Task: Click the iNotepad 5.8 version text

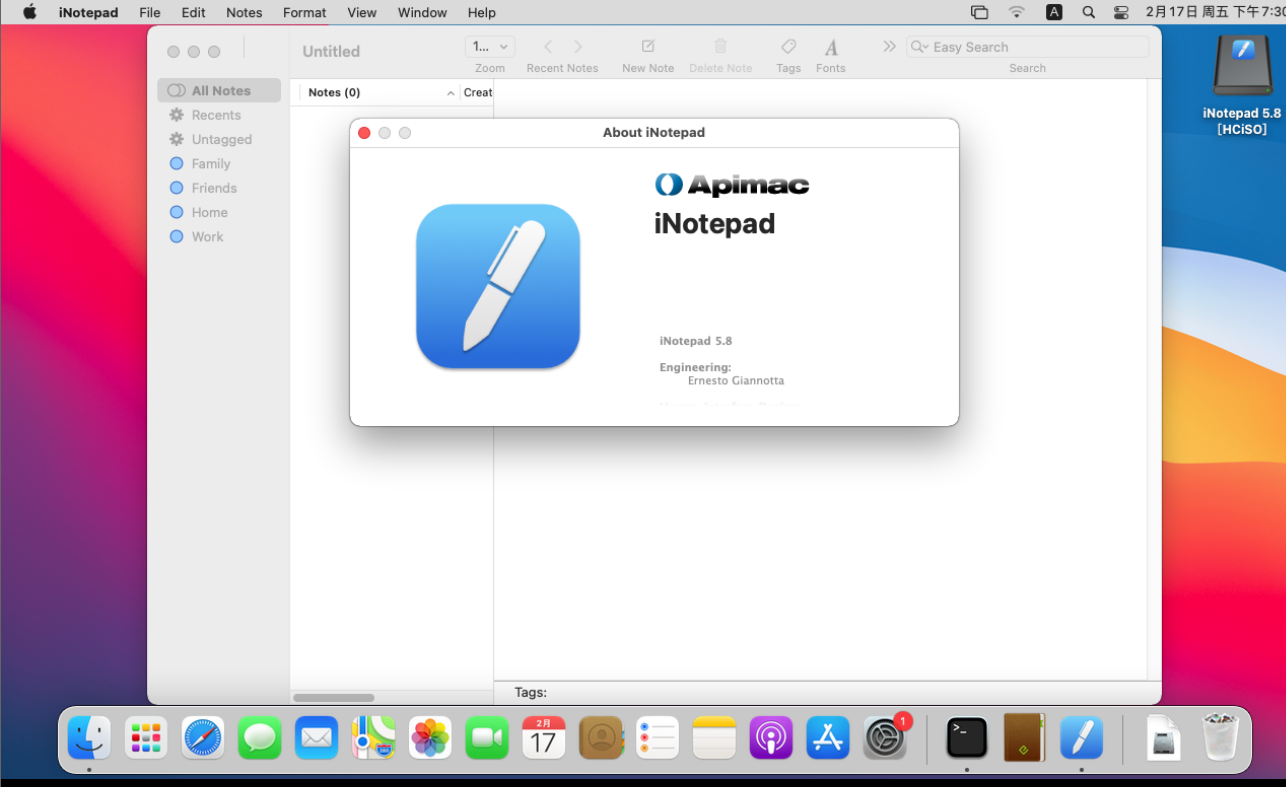Action: [x=696, y=341]
